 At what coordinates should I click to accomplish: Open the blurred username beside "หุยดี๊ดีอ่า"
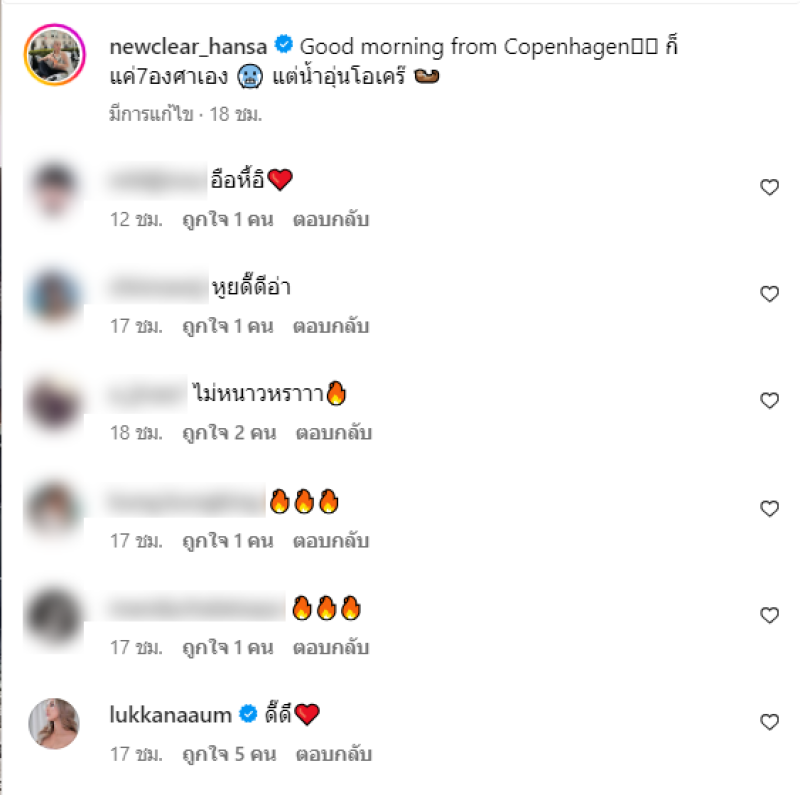[158, 287]
